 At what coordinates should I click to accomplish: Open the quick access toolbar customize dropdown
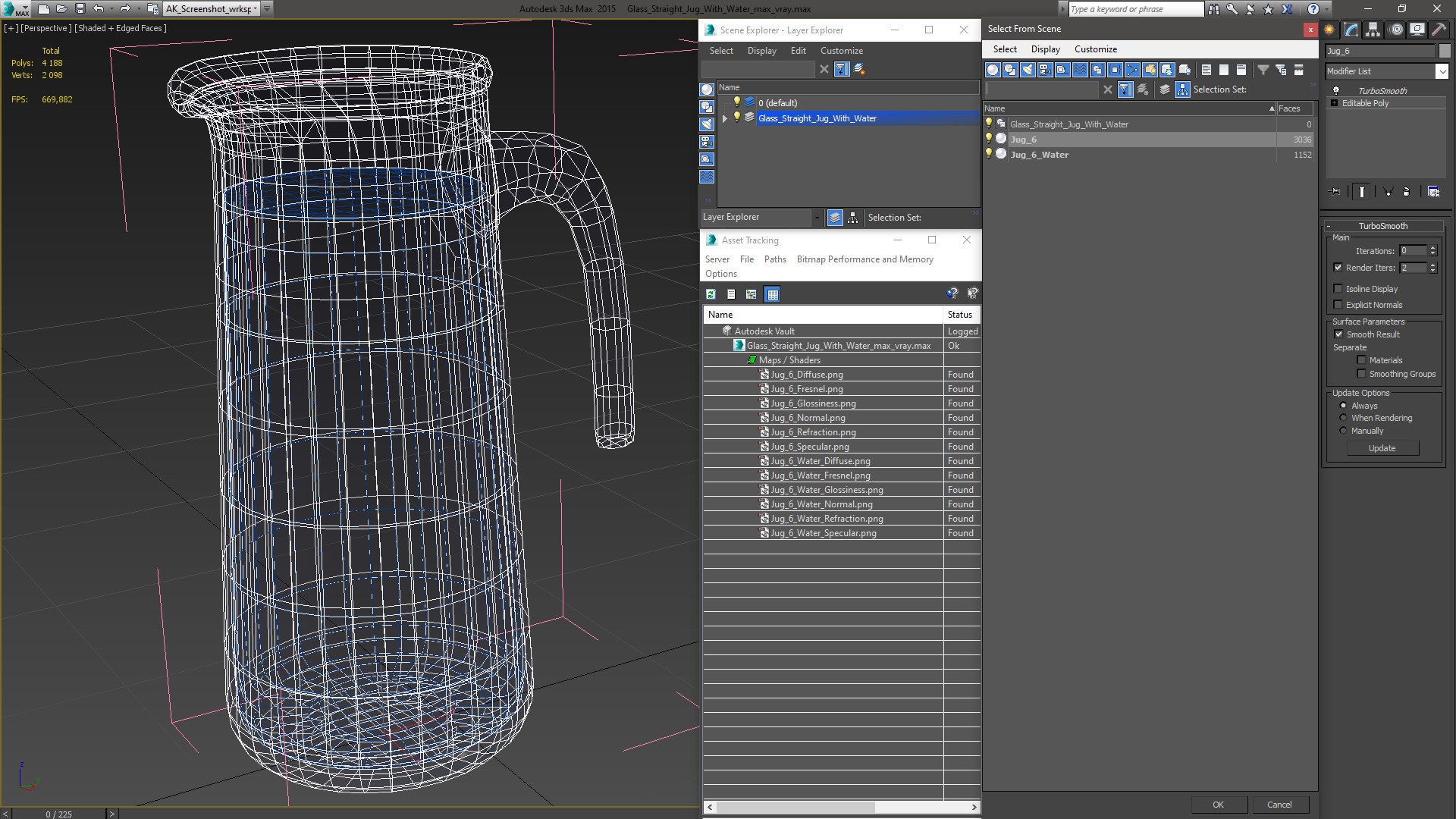tap(268, 9)
